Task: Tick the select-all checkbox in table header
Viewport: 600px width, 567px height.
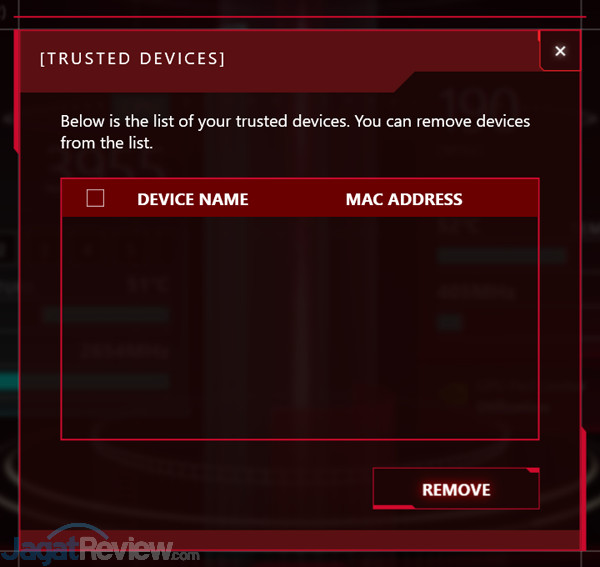Action: [x=95, y=198]
